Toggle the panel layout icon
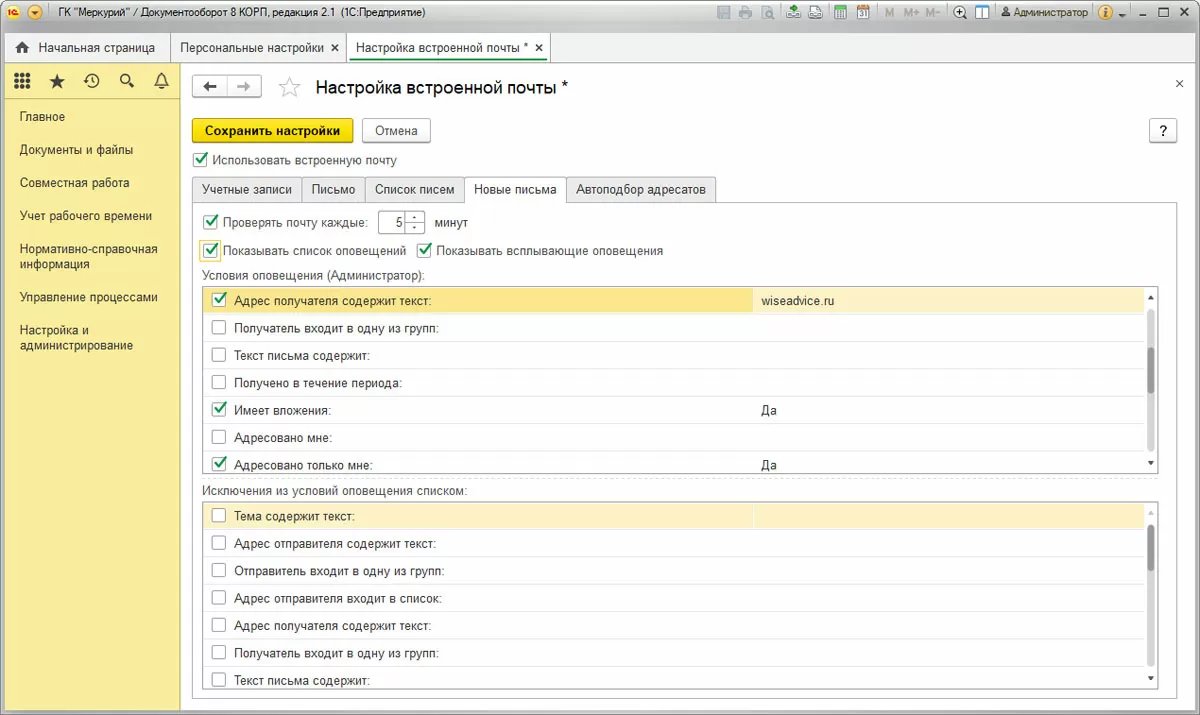The image size is (1200, 715). click(x=982, y=13)
